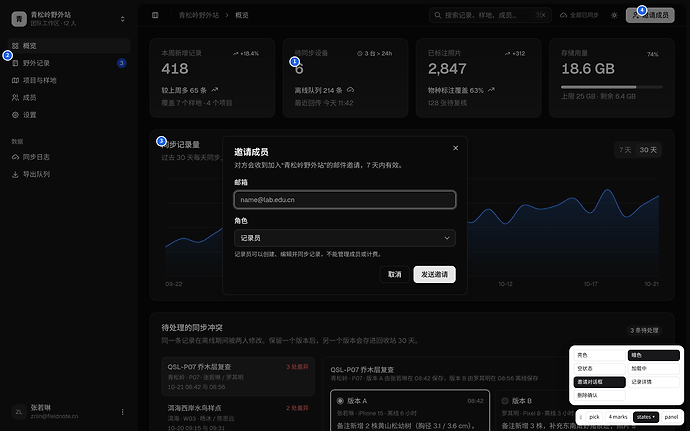Viewport: 690px width, 431px height.
Task: Open the user menu dots beside 张若琳
Action: tap(122, 412)
